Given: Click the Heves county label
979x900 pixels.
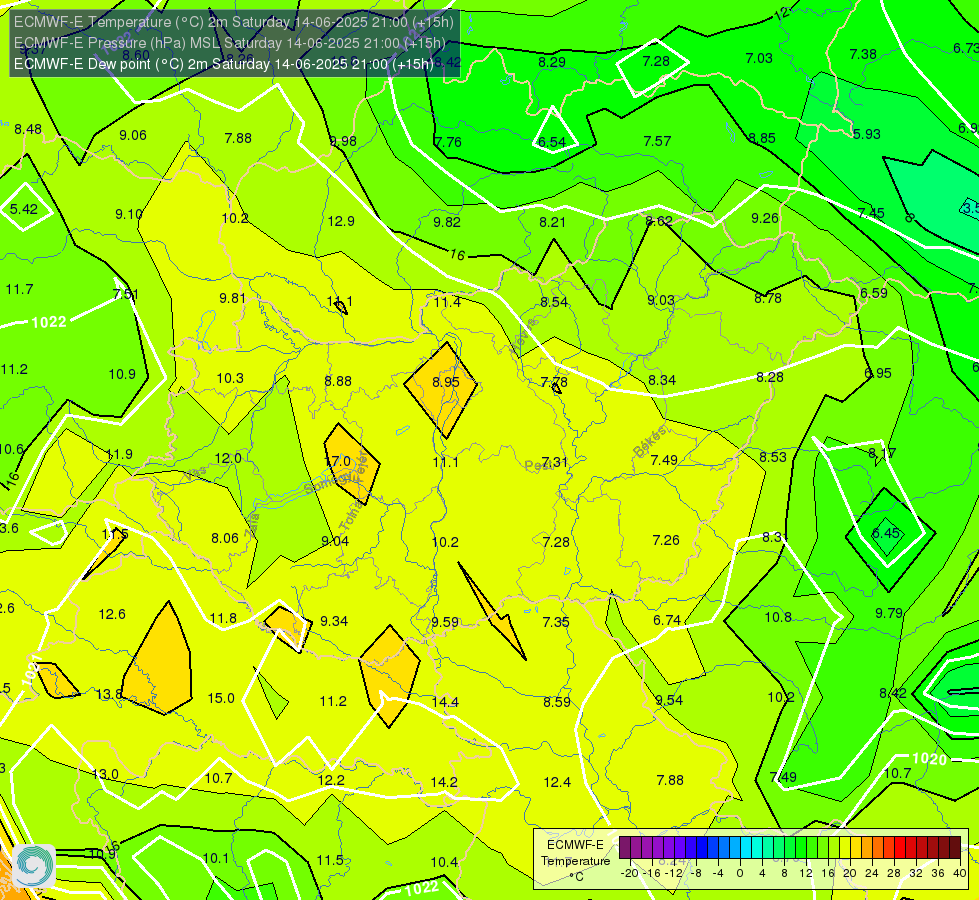Looking at the screenshot, I should pos(523,337).
